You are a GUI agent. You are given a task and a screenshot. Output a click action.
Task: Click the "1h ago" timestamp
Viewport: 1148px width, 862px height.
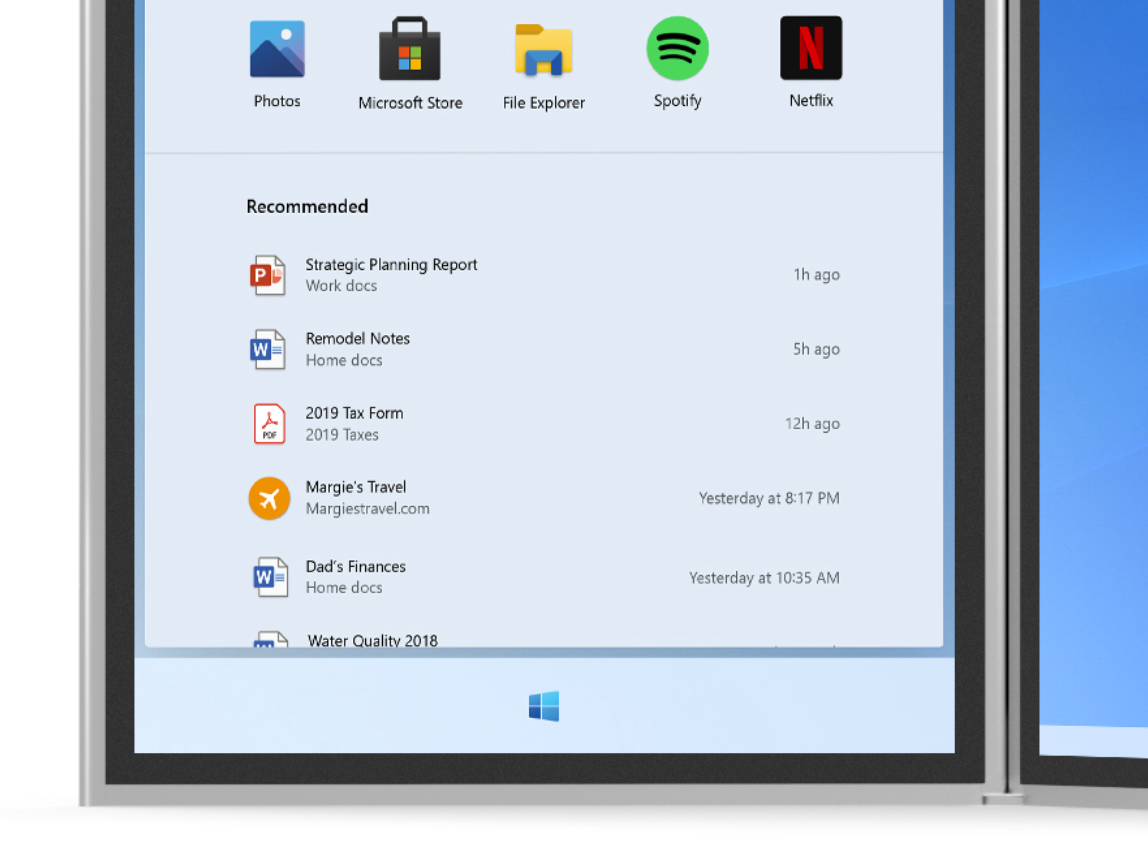[x=816, y=275]
